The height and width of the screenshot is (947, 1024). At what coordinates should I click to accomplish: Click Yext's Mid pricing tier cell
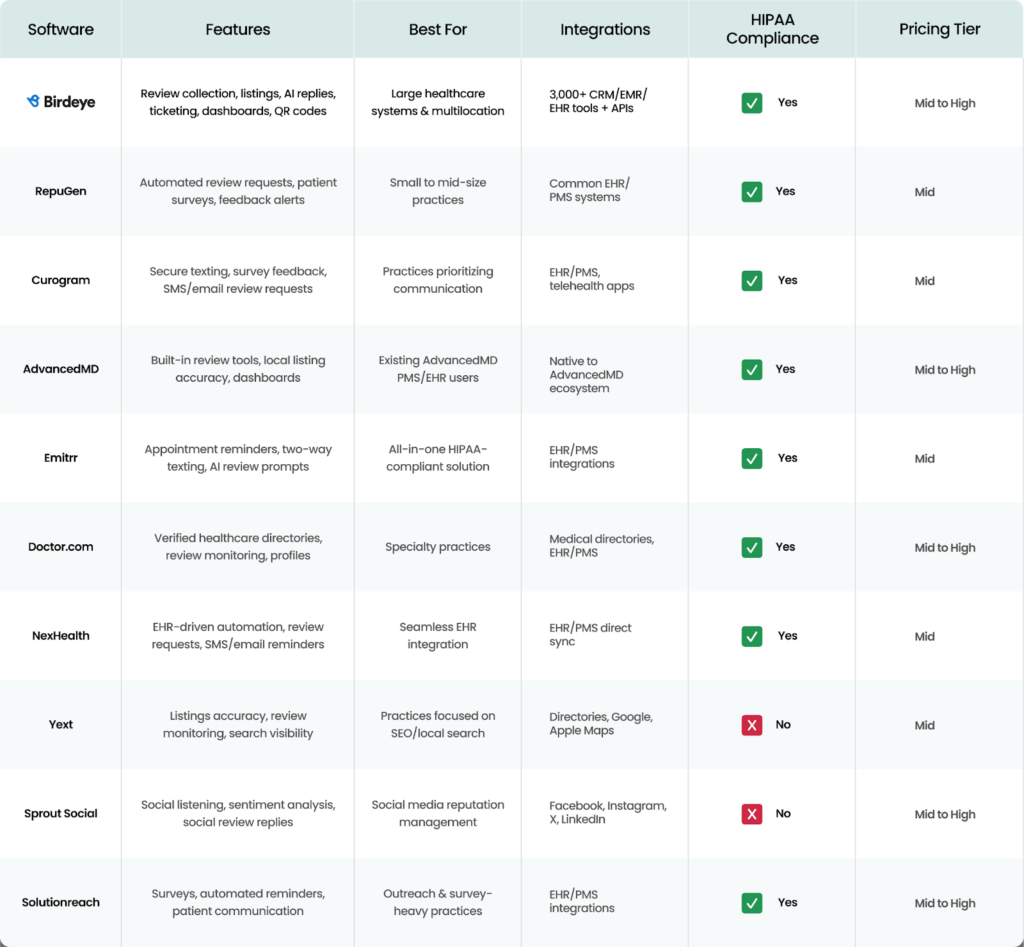925,725
